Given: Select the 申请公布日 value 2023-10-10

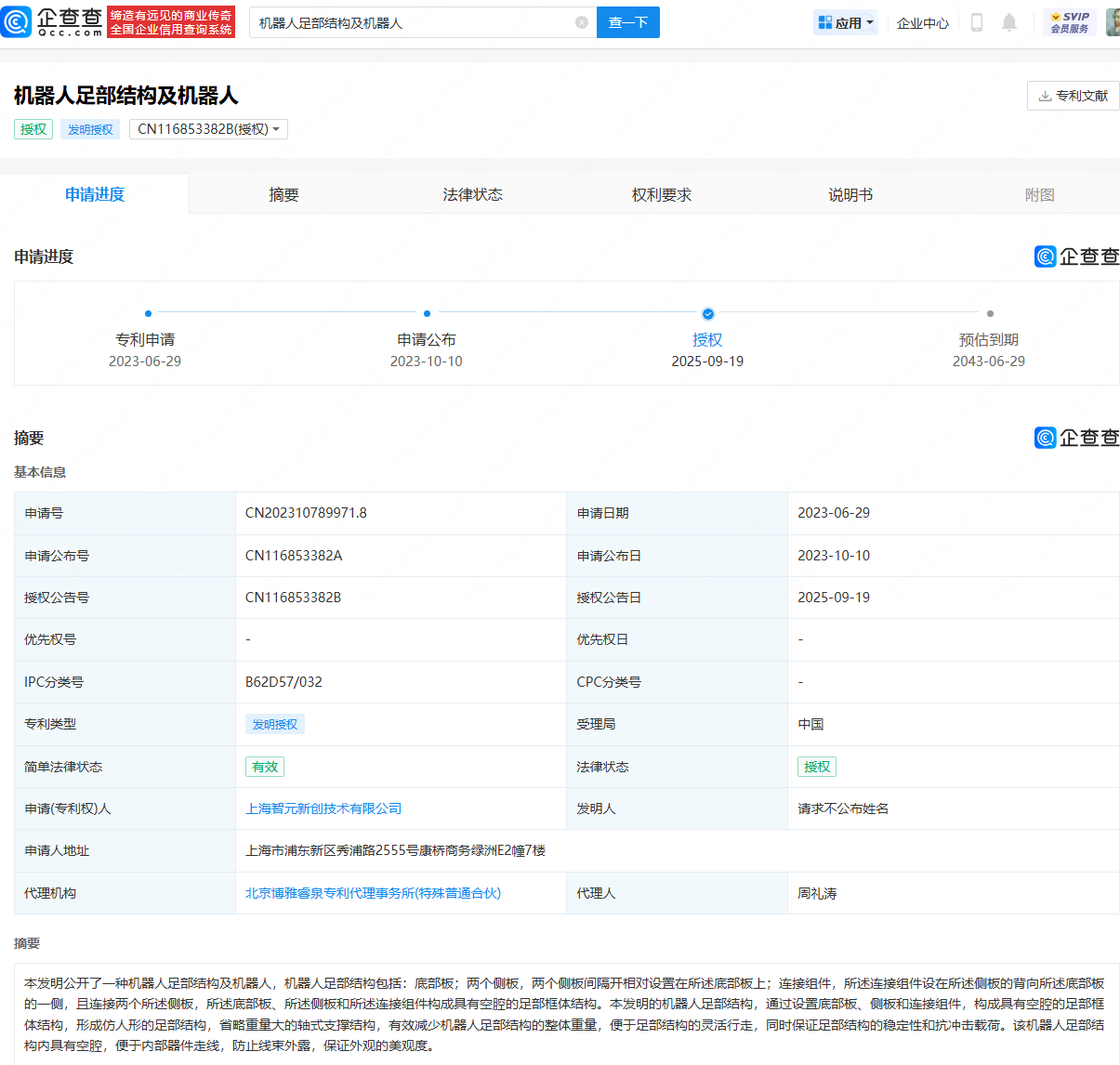Looking at the screenshot, I should (834, 556).
